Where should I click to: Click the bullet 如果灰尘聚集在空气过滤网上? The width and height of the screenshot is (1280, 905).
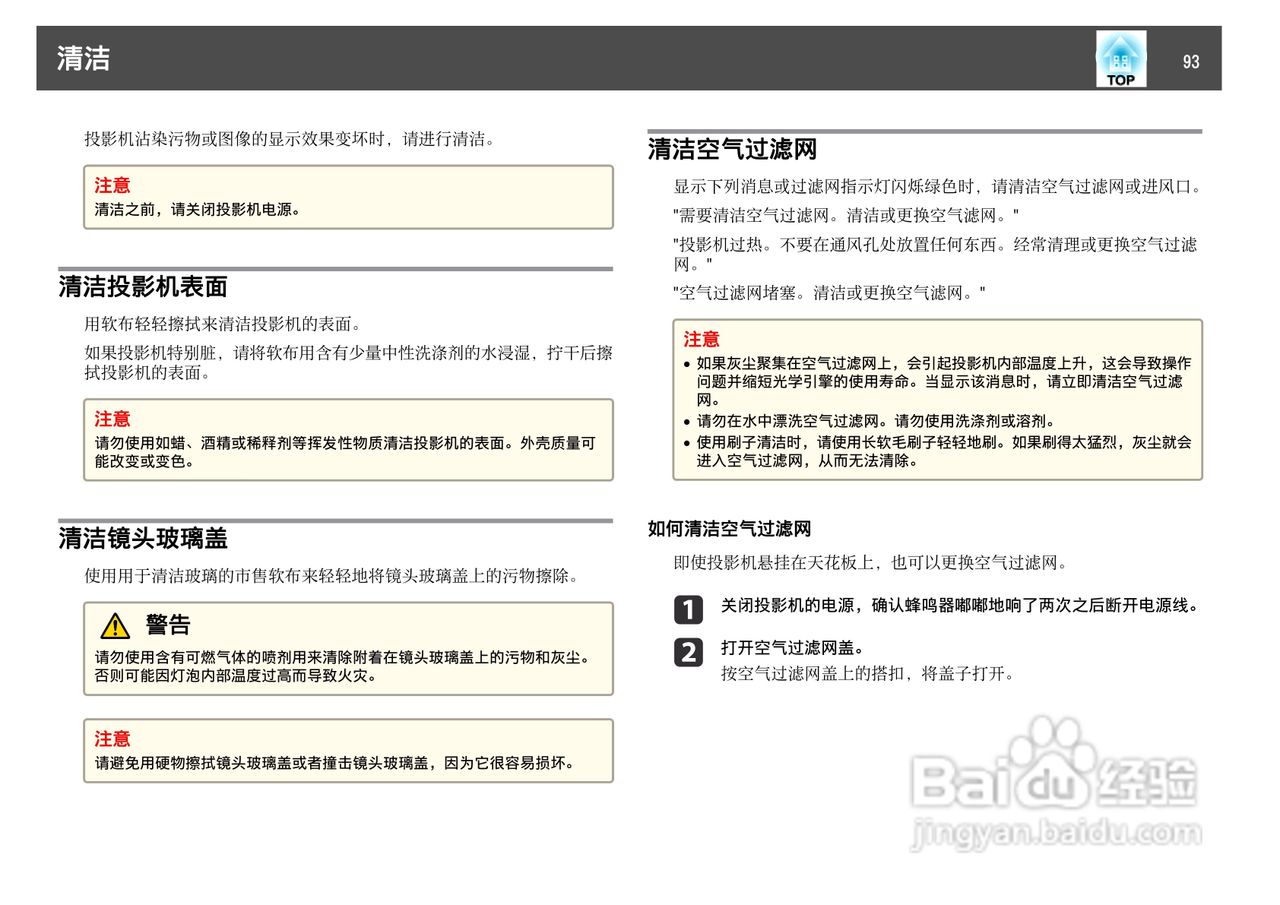pyautogui.click(x=944, y=381)
